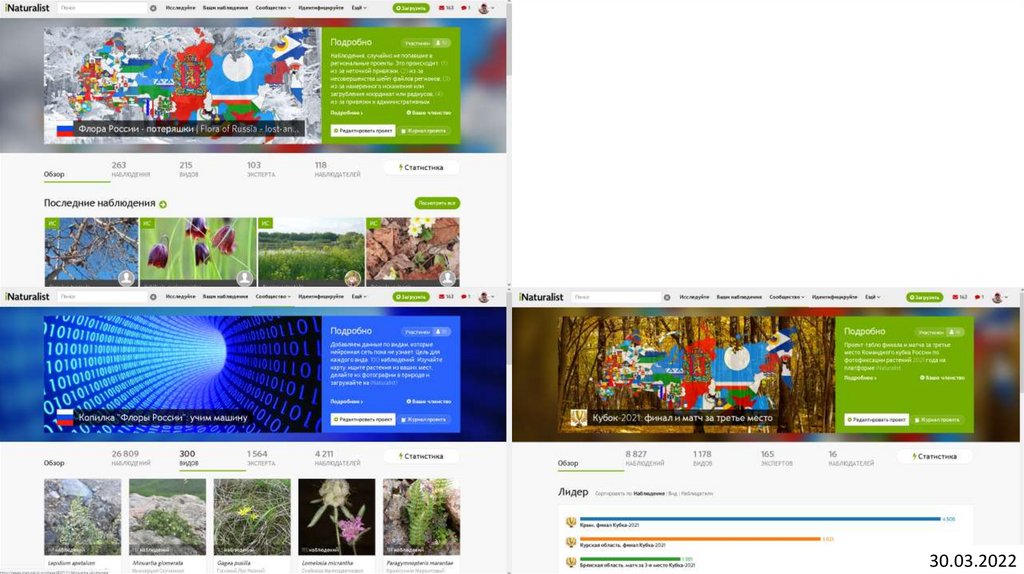Open Minuartia glomerata species thumbnail

(167, 517)
